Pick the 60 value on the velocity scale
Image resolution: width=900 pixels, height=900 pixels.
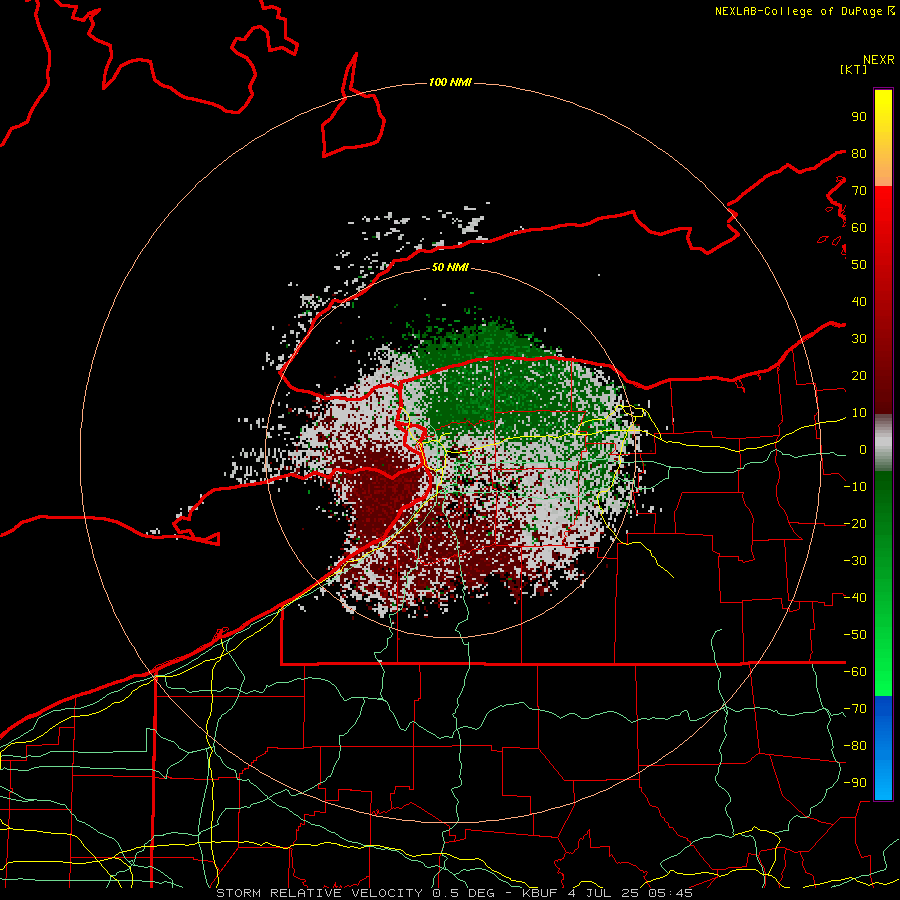[x=859, y=227]
